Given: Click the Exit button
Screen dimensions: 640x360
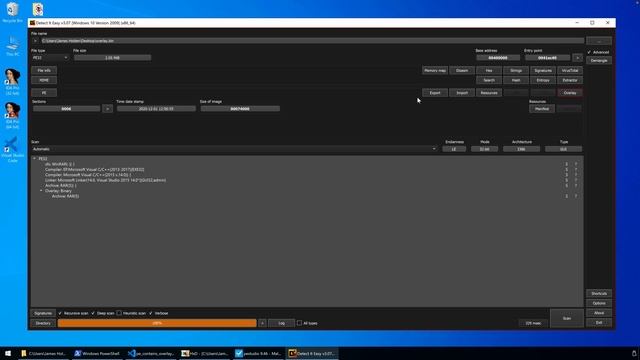Looking at the screenshot, I should (x=599, y=323).
